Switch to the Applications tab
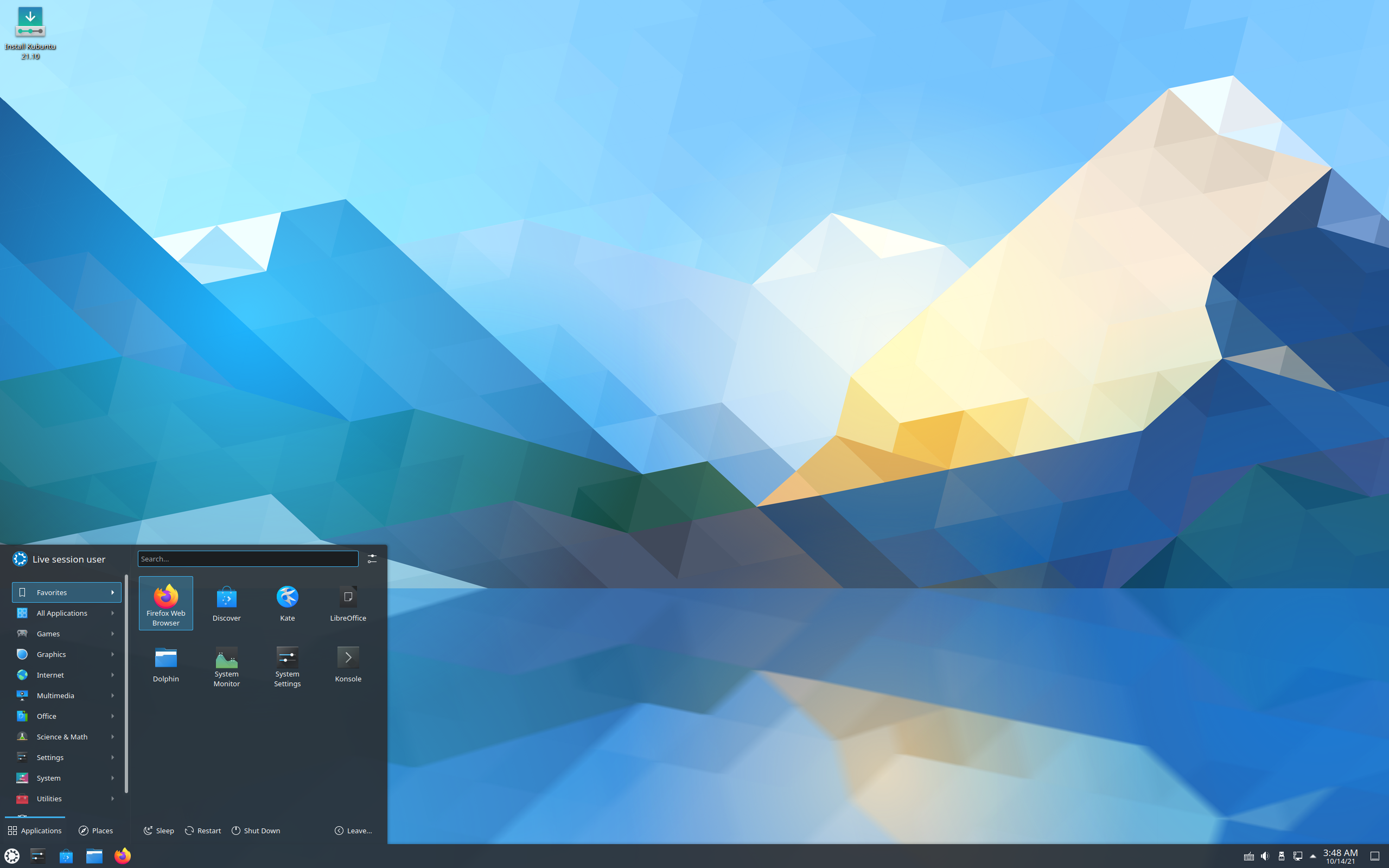Image resolution: width=1389 pixels, height=868 pixels. coord(34,831)
